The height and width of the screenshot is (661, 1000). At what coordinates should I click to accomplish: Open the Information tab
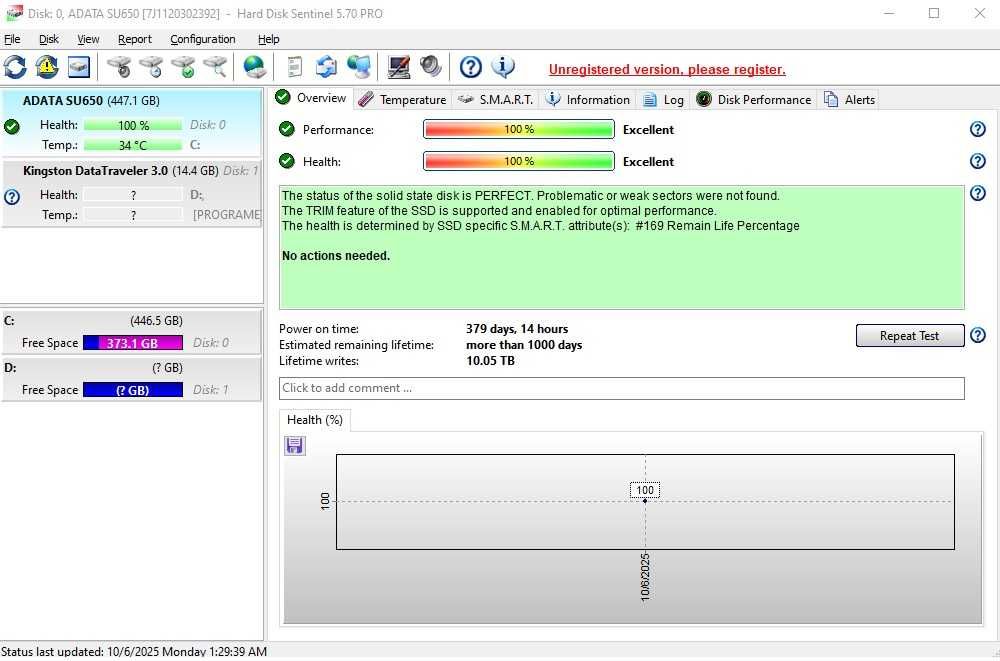coord(587,100)
